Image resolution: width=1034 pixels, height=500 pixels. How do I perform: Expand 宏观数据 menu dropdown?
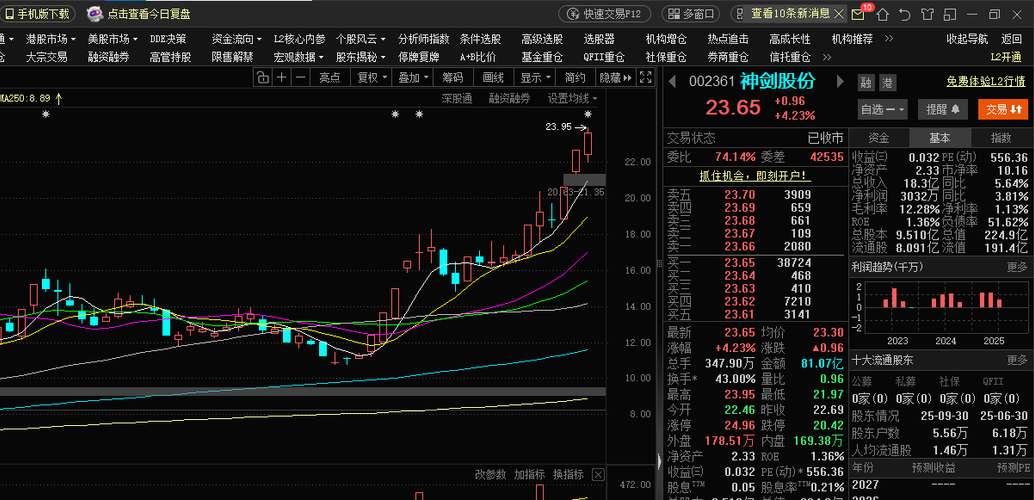click(x=299, y=57)
